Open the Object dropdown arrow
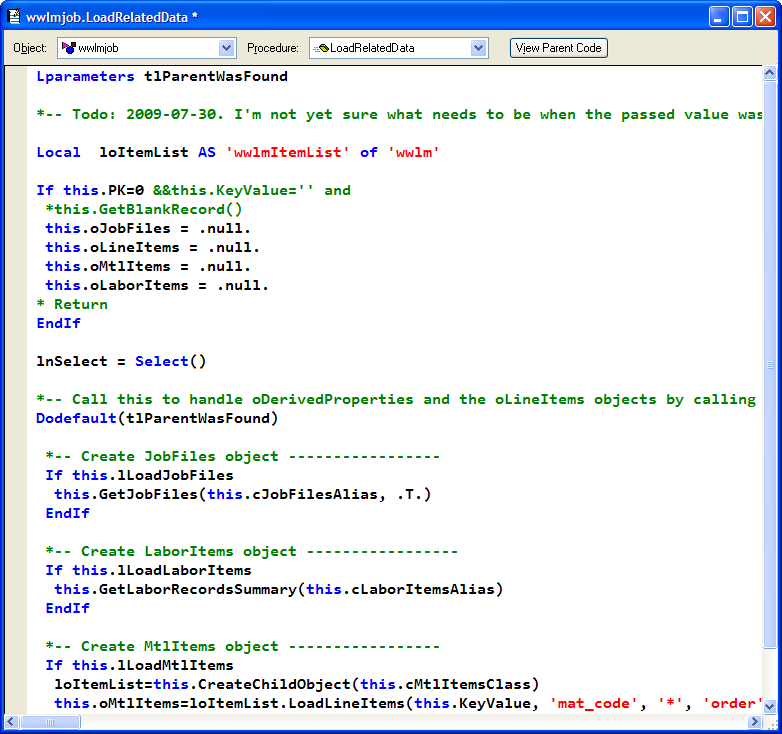Viewport: 782px width, 734px height. coord(226,48)
